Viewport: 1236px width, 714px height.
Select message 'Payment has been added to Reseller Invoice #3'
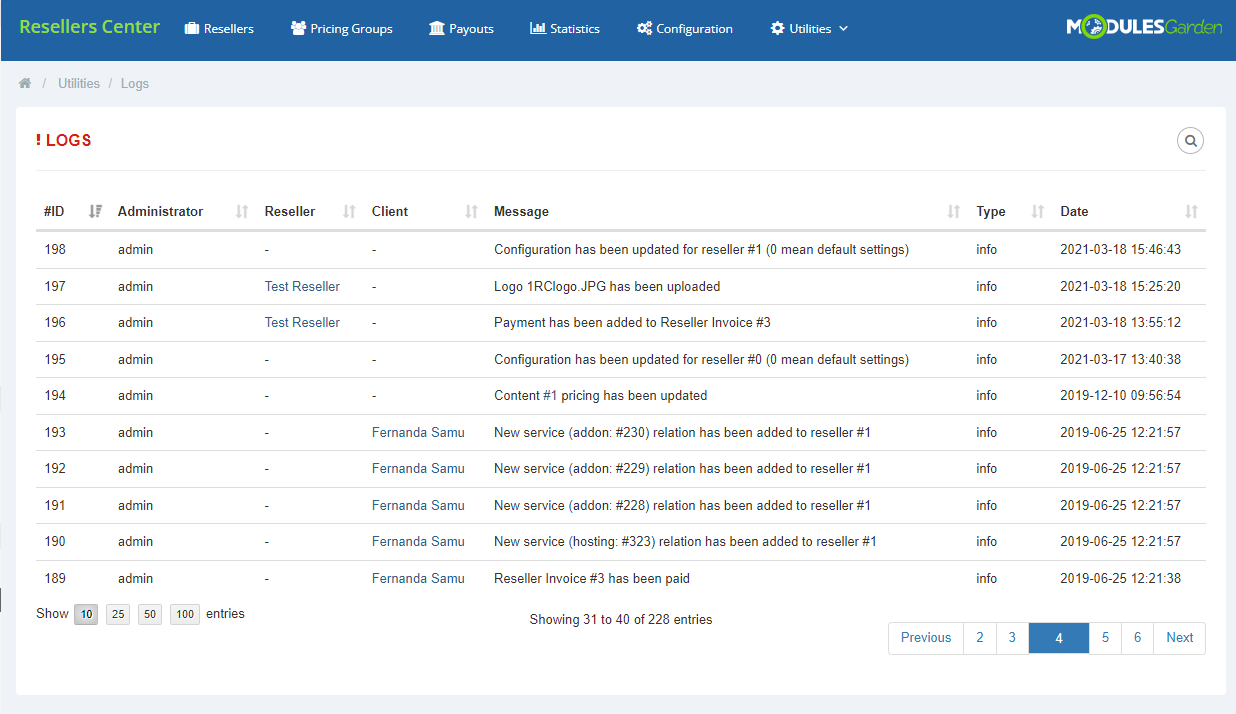click(x=632, y=322)
